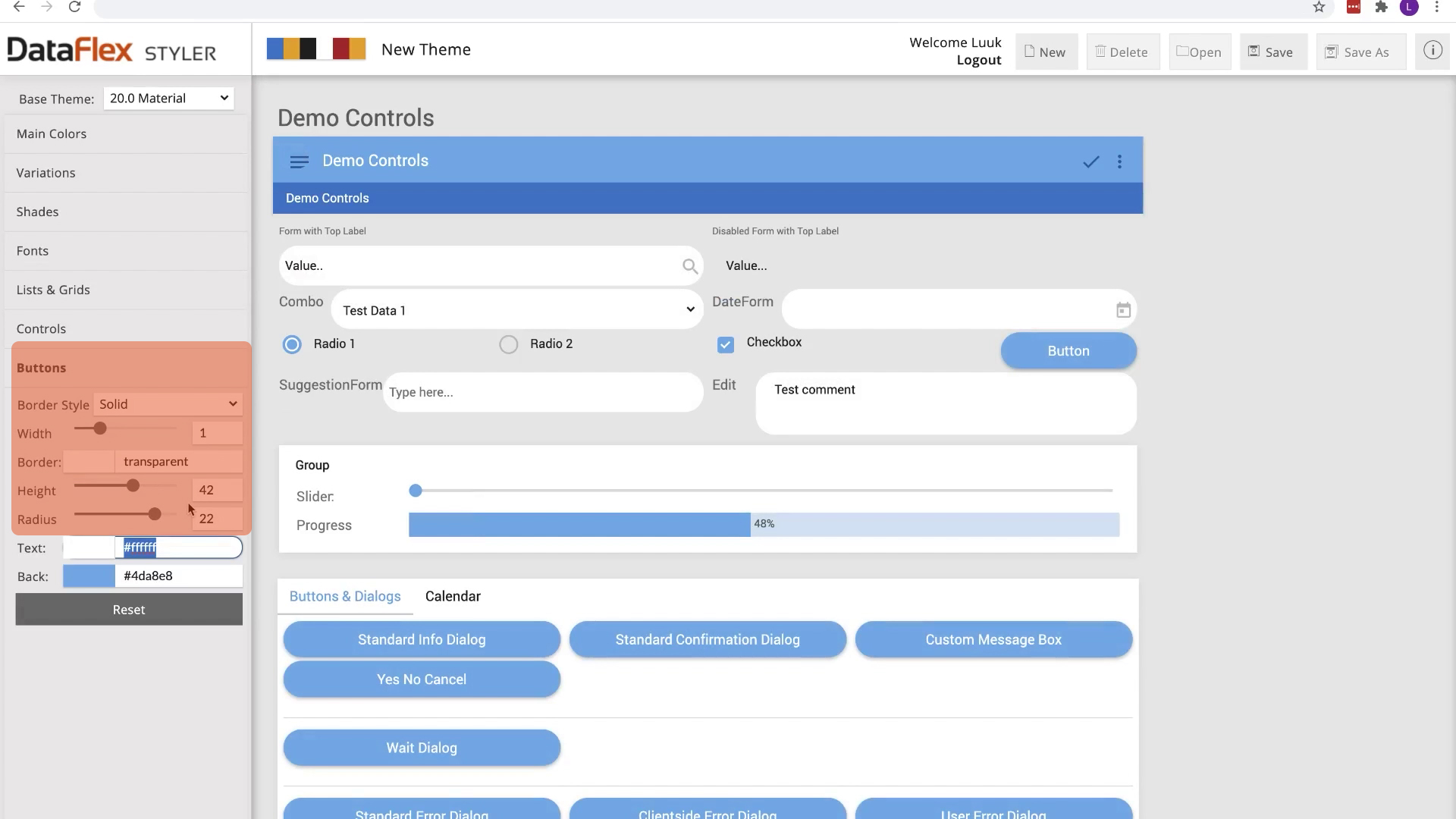Click the search magnifier in the Value field
Image resolution: width=1456 pixels, height=819 pixels.
[x=689, y=266]
